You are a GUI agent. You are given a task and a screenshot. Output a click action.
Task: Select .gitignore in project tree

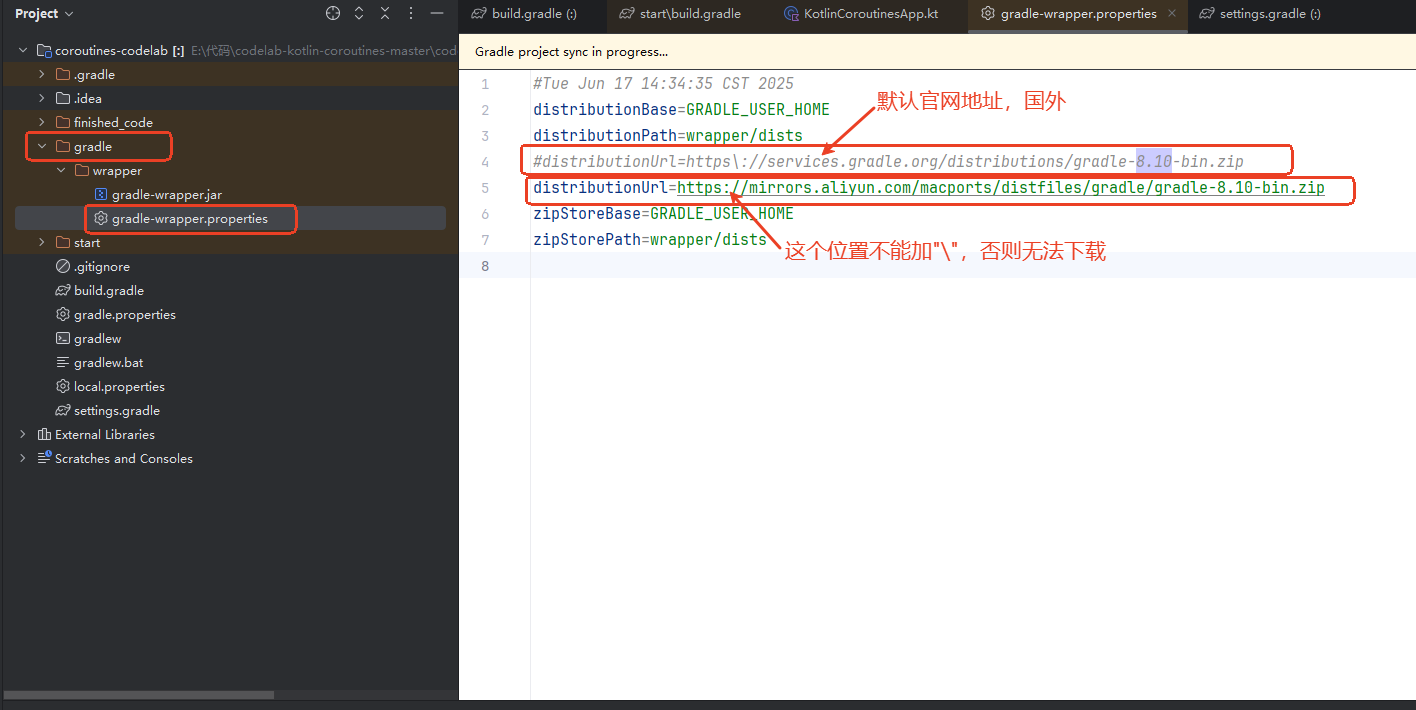click(102, 266)
